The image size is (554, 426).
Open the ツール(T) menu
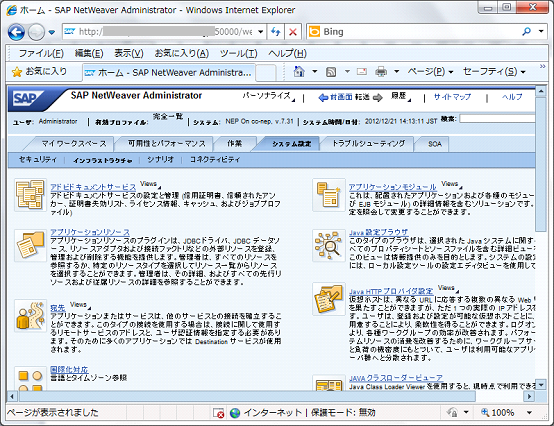click(238, 53)
